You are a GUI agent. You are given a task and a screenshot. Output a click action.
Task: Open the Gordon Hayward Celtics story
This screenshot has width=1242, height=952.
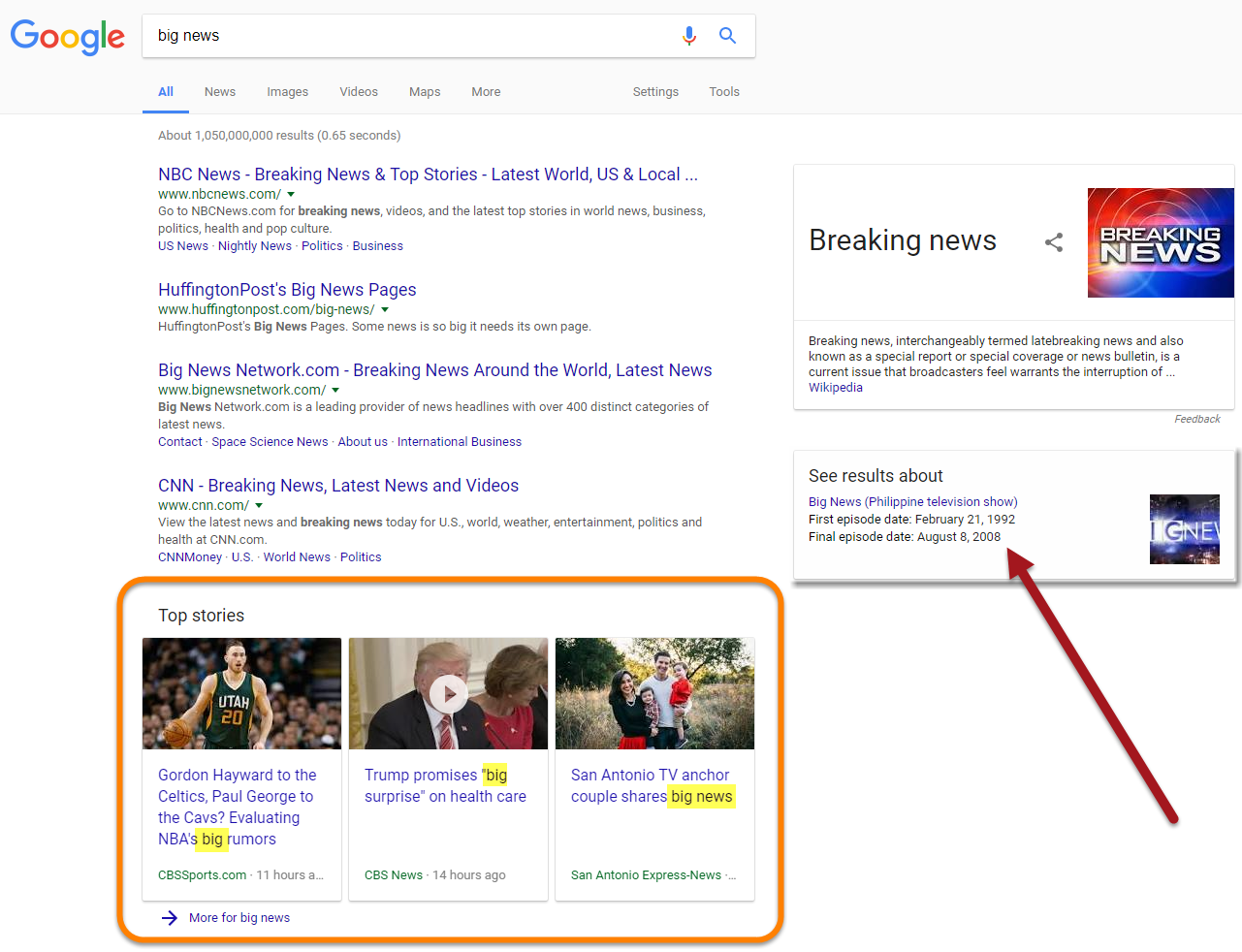click(238, 807)
